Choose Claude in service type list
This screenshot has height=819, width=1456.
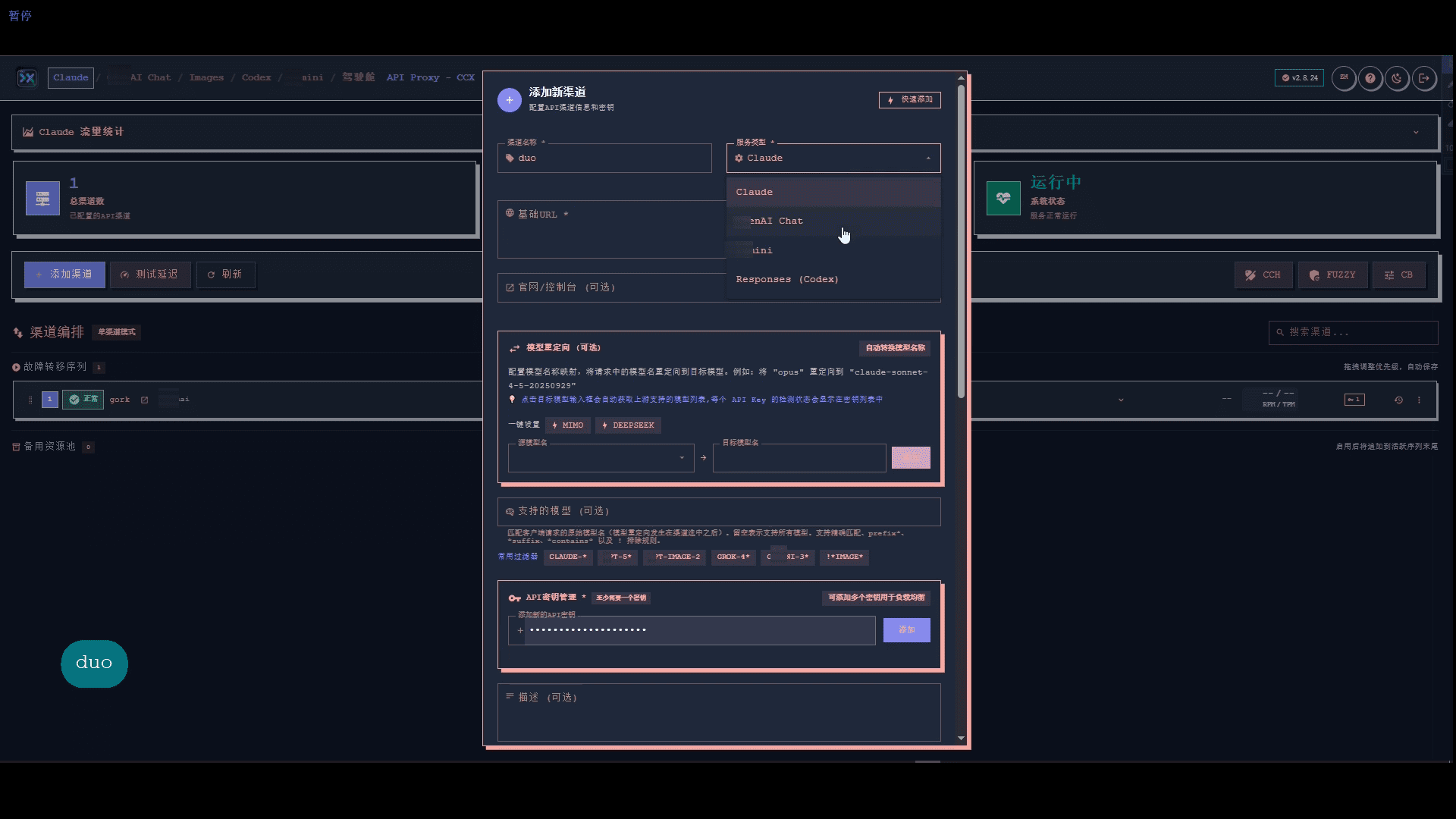point(833,192)
